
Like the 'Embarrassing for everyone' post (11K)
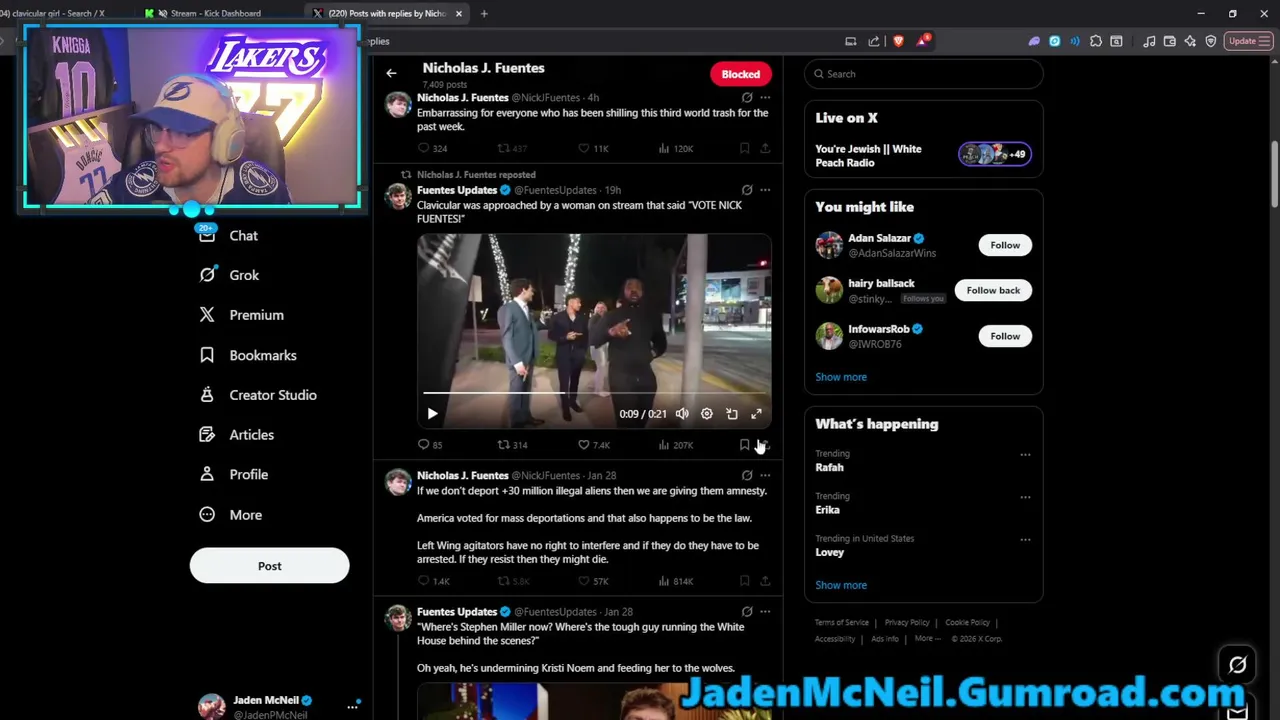tap(594, 149)
